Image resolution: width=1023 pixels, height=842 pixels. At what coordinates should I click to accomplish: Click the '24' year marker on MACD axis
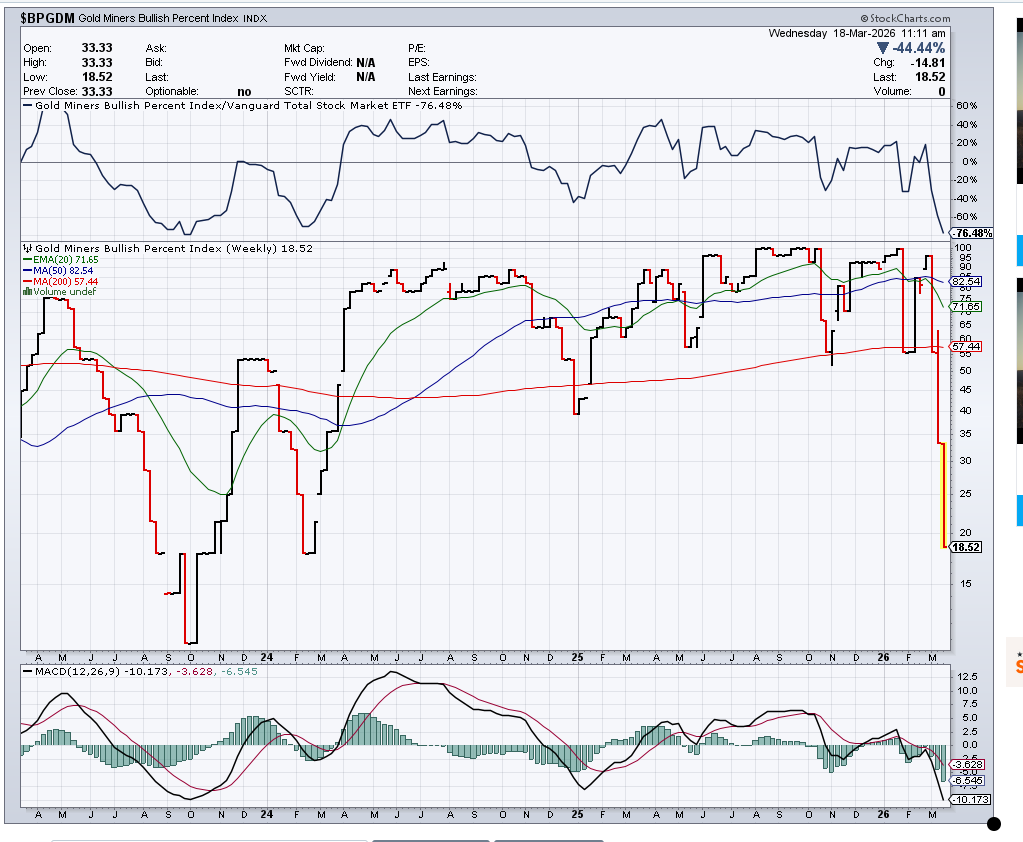[x=266, y=814]
